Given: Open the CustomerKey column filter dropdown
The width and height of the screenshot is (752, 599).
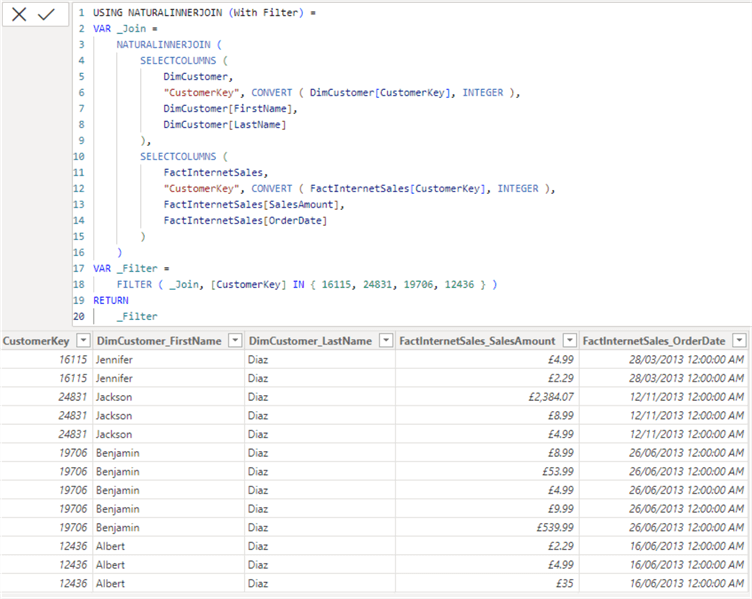Looking at the screenshot, I should pos(83,341).
